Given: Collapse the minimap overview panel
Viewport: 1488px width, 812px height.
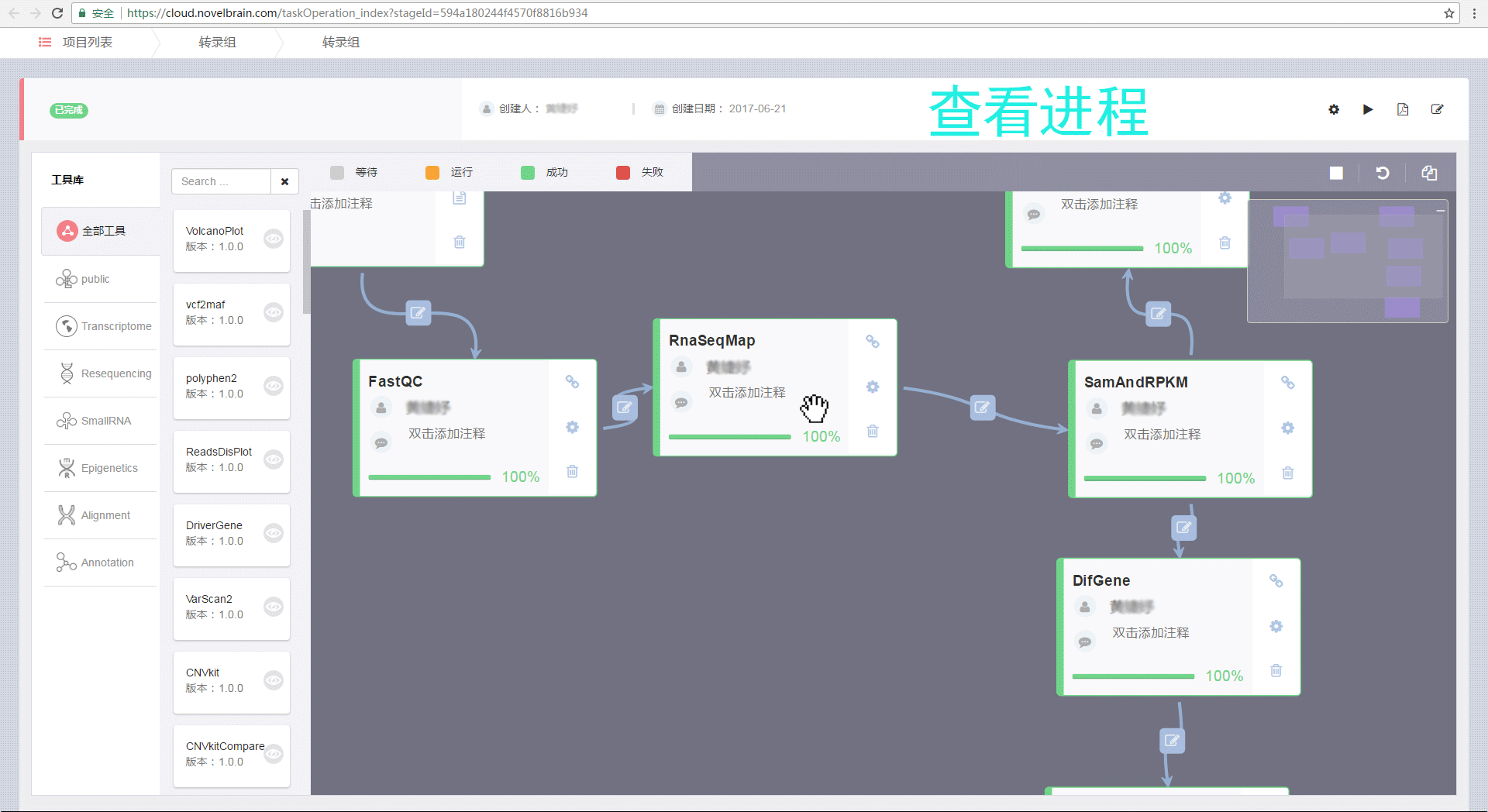Looking at the screenshot, I should pyautogui.click(x=1440, y=210).
